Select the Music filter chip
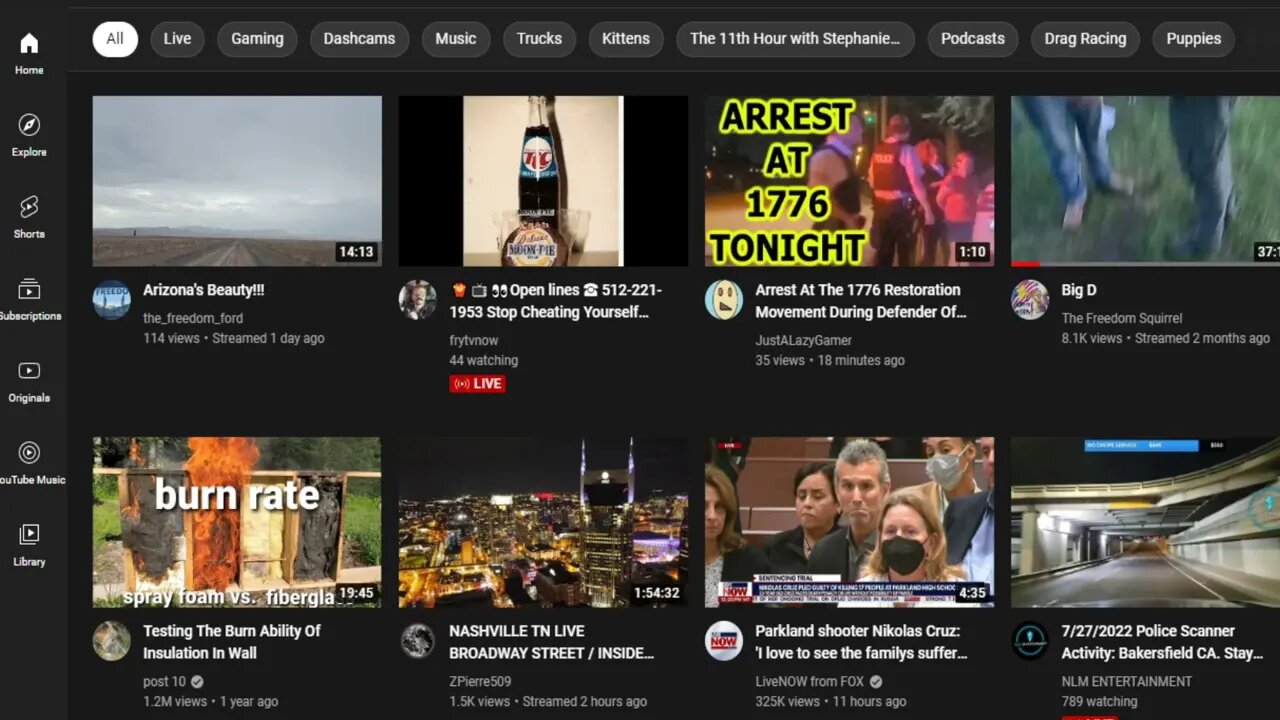This screenshot has height=720, width=1280. tap(455, 39)
